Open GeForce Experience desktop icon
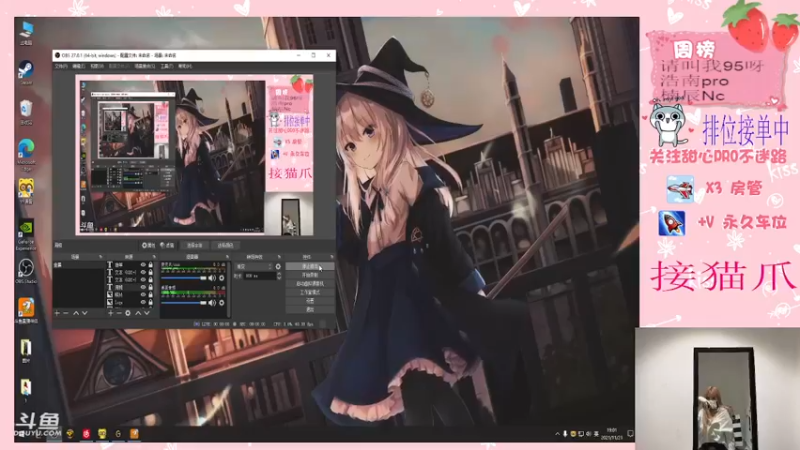Viewport: 800px width, 450px height. pyautogui.click(x=26, y=235)
